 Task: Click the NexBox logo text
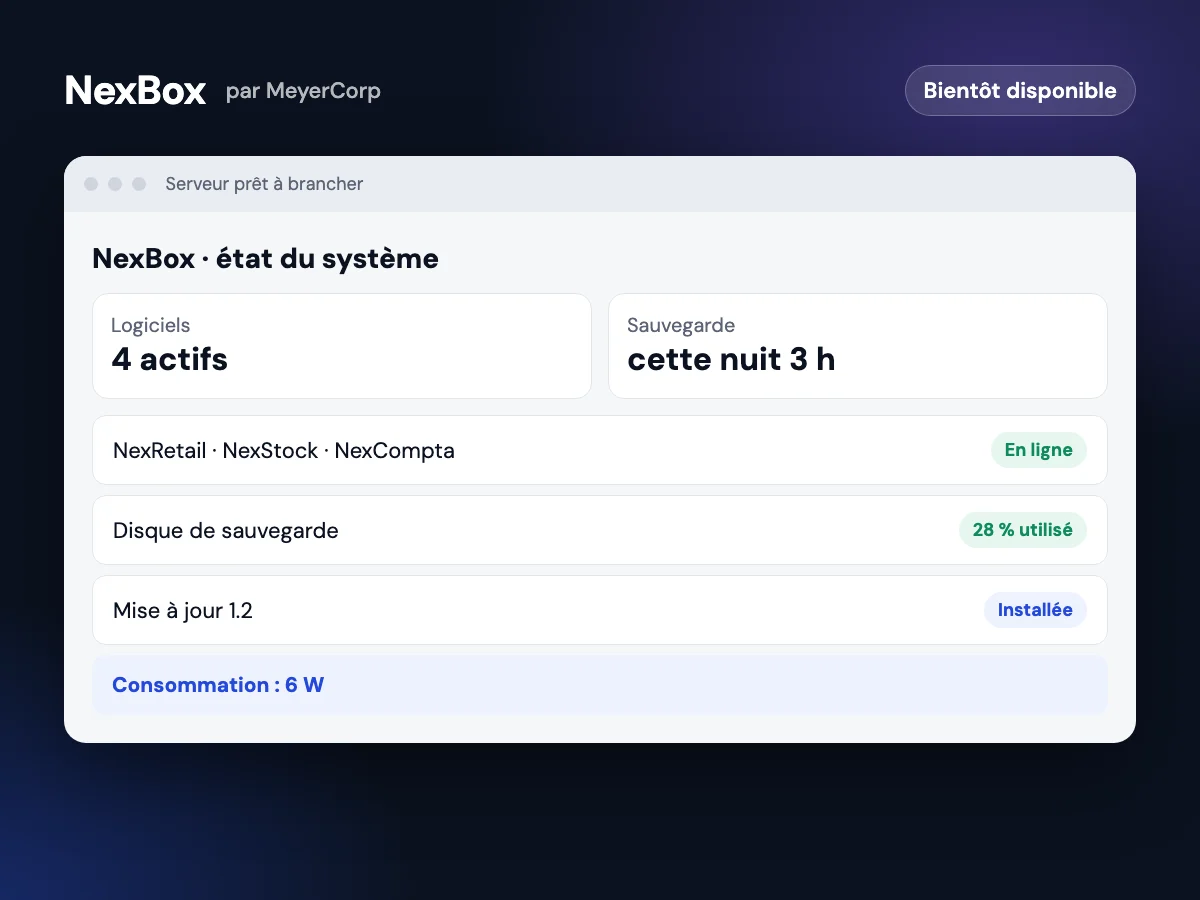pyautogui.click(x=135, y=91)
